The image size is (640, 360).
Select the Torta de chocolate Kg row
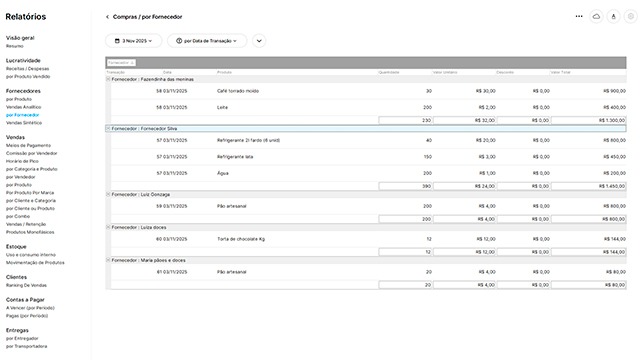pyautogui.click(x=369, y=239)
